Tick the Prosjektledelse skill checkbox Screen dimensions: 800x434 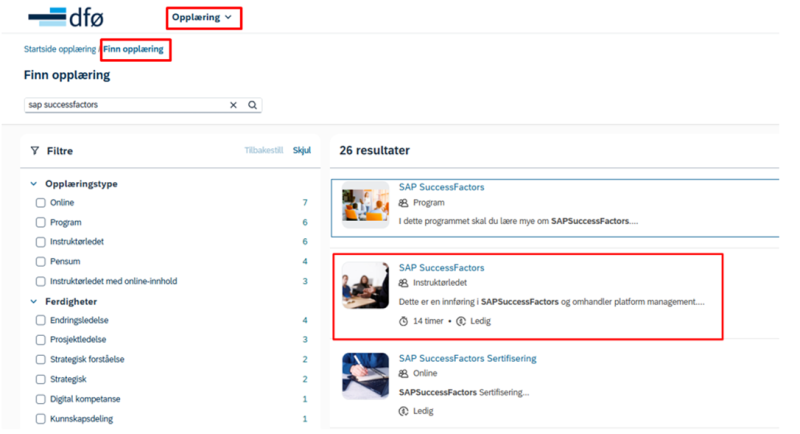[x=40, y=340]
